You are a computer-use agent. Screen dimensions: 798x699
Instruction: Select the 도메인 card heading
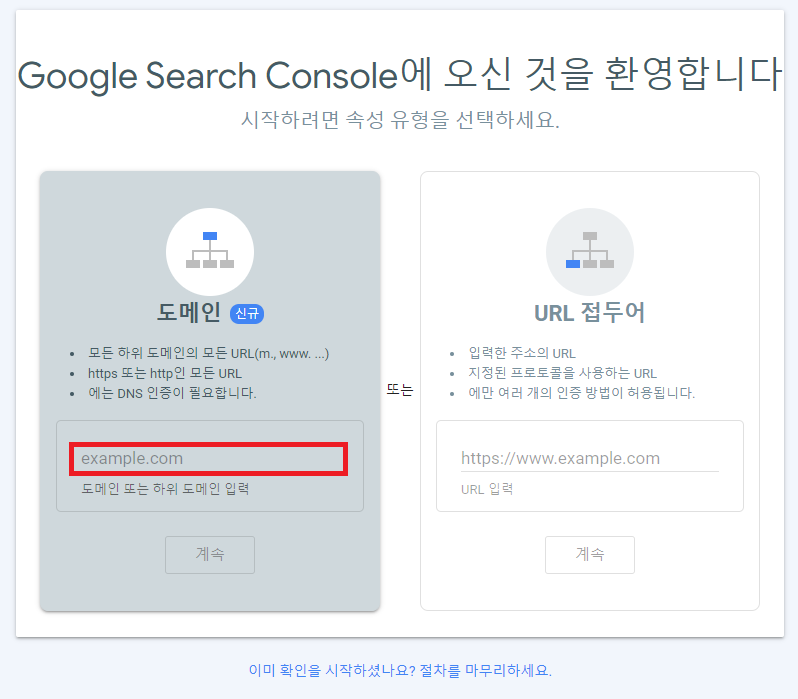click(x=189, y=313)
